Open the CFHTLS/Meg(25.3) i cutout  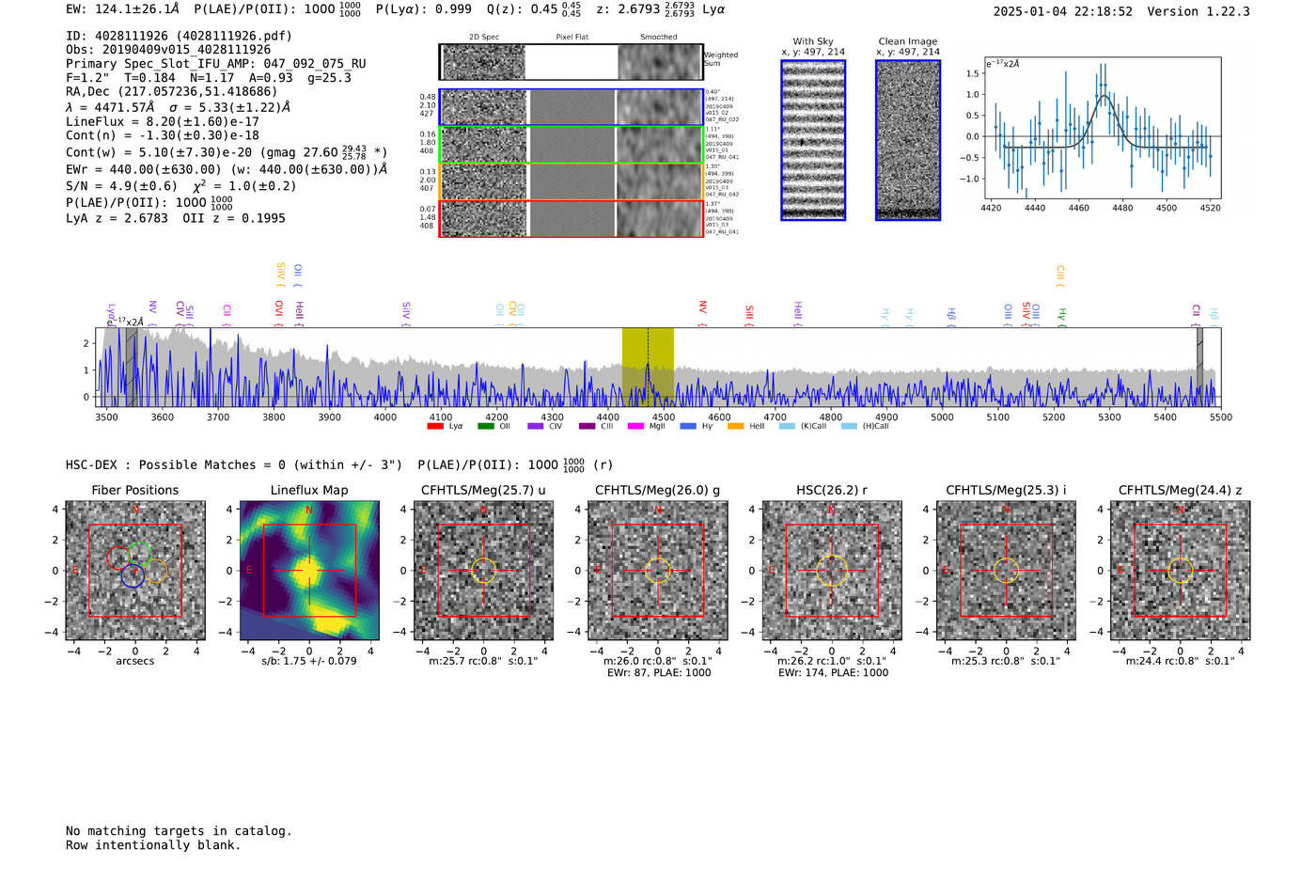[x=1006, y=571]
